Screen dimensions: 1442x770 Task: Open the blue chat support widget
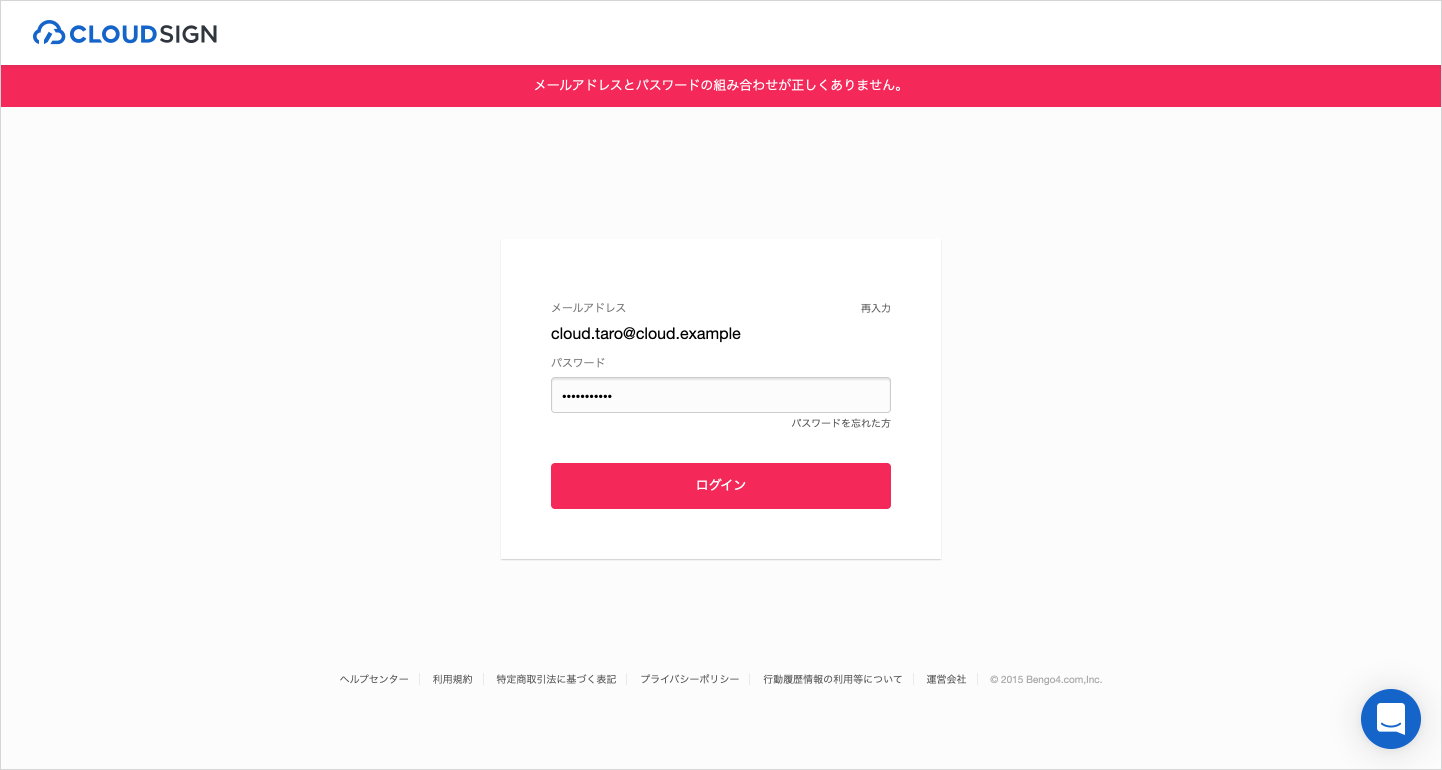(x=1391, y=719)
